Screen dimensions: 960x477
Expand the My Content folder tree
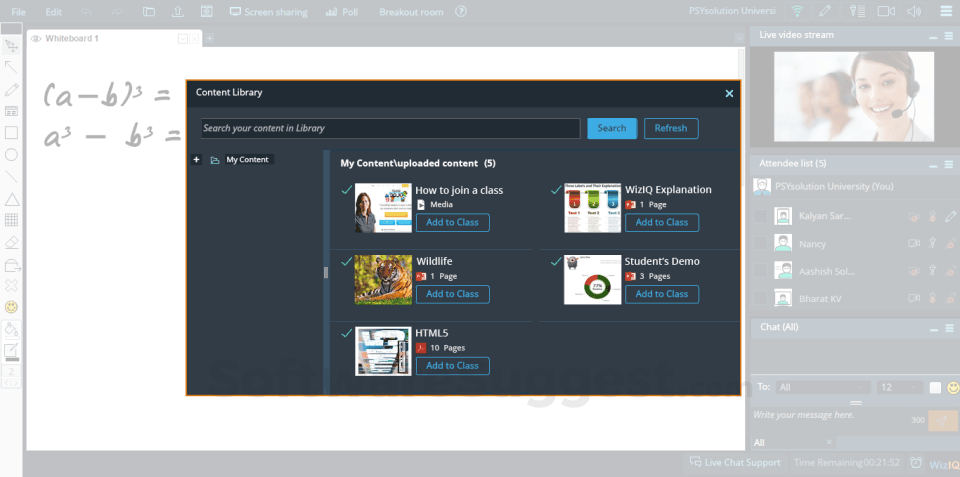click(x=196, y=160)
